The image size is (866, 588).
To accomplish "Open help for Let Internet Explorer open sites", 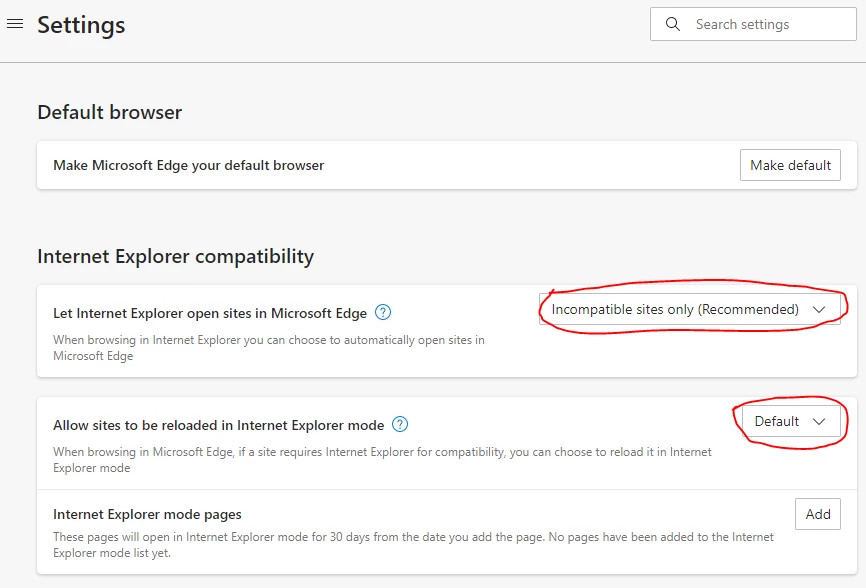I will point(383,312).
